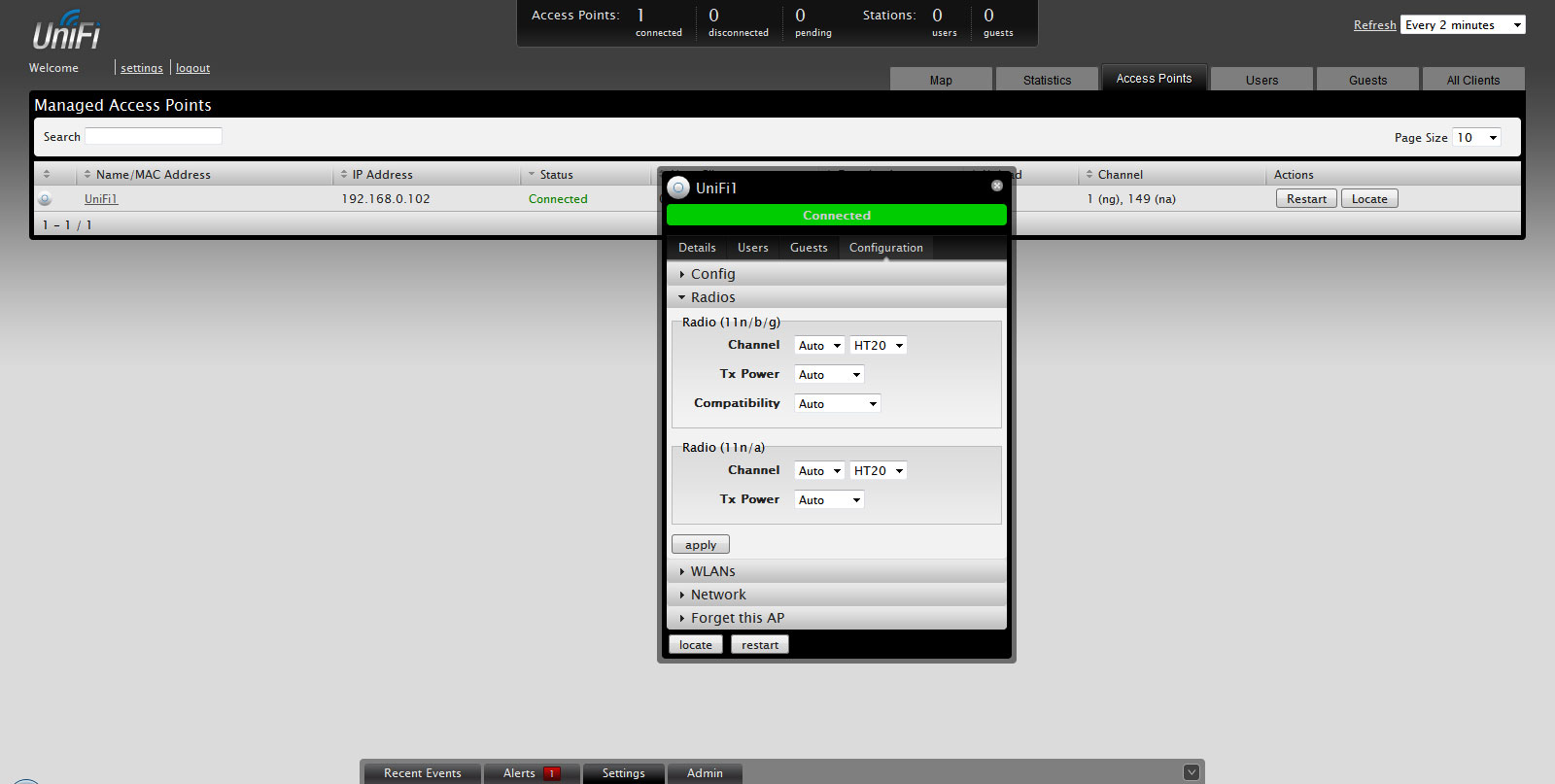Open the Compatibility dropdown
Image resolution: width=1555 pixels, height=784 pixels.
[x=837, y=403]
